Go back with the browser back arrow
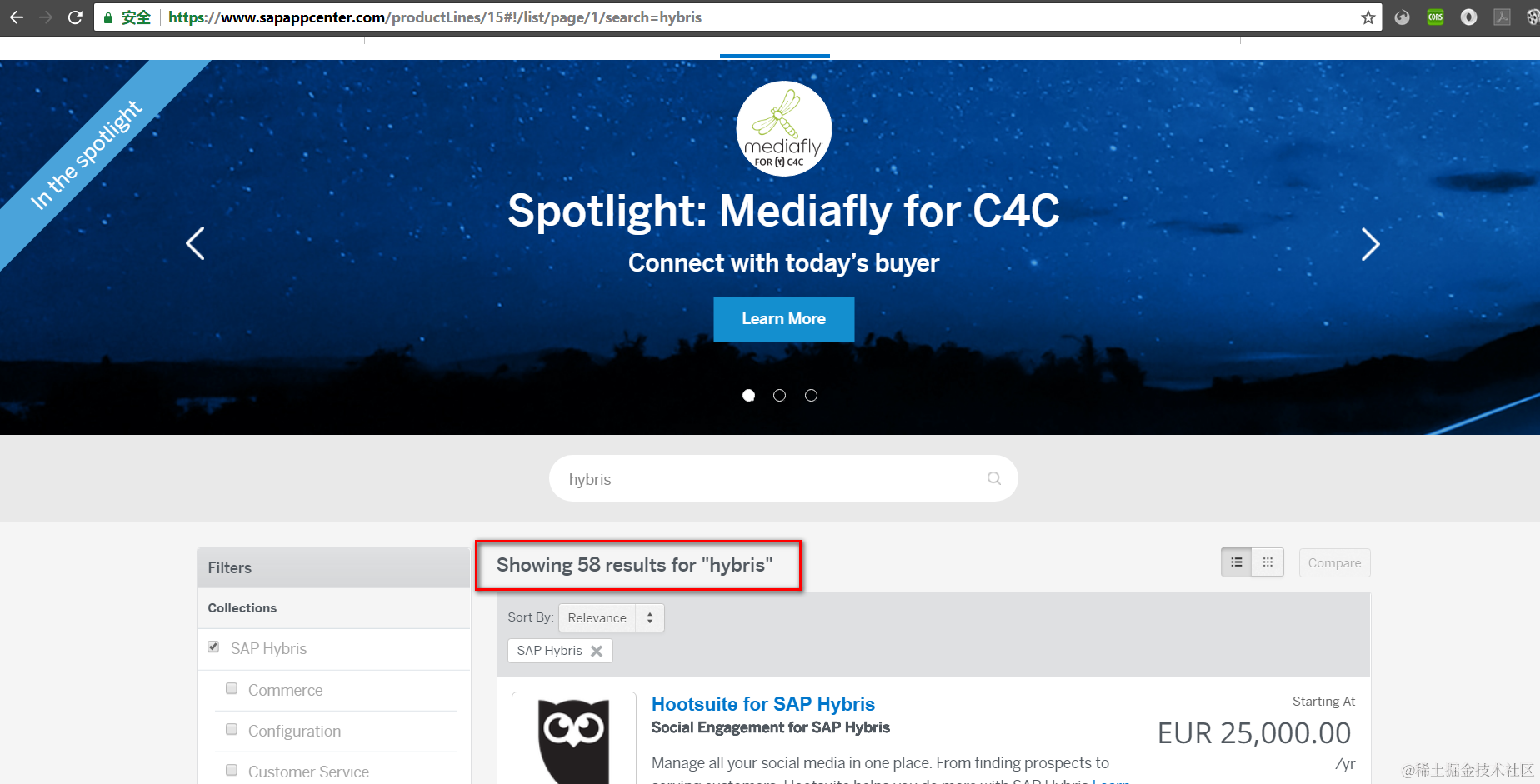 17,17
